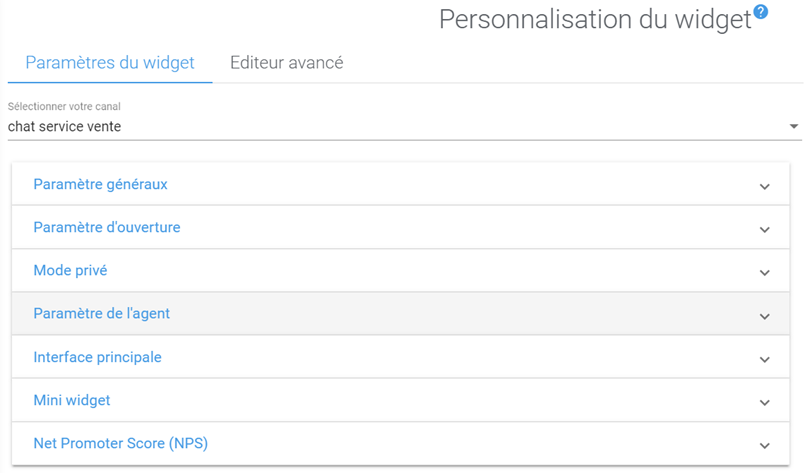This screenshot has width=805, height=473.
Task: Click chevron beside Paramètre d'ouverture
Action: 764,229
